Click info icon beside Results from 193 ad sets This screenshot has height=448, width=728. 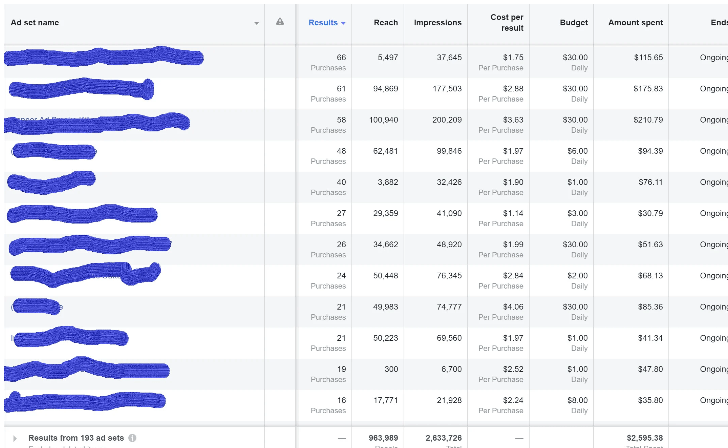[x=132, y=438]
